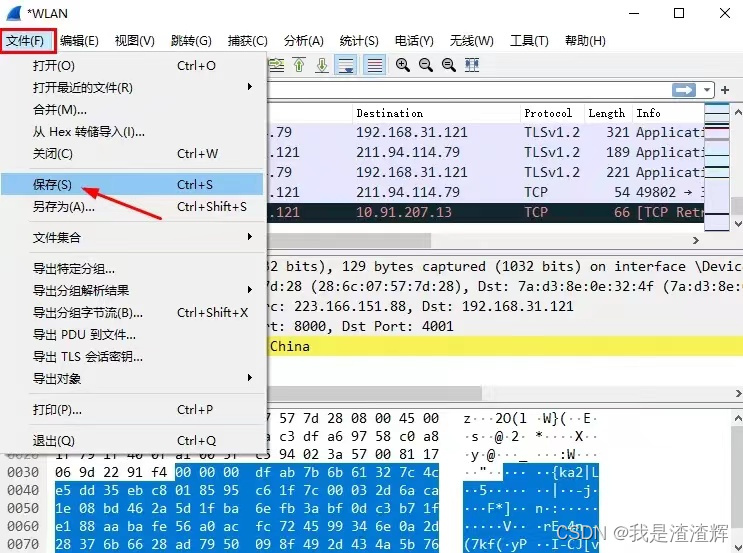
Task: Expand 导出分组解析结果 submenu
Action: [132, 290]
